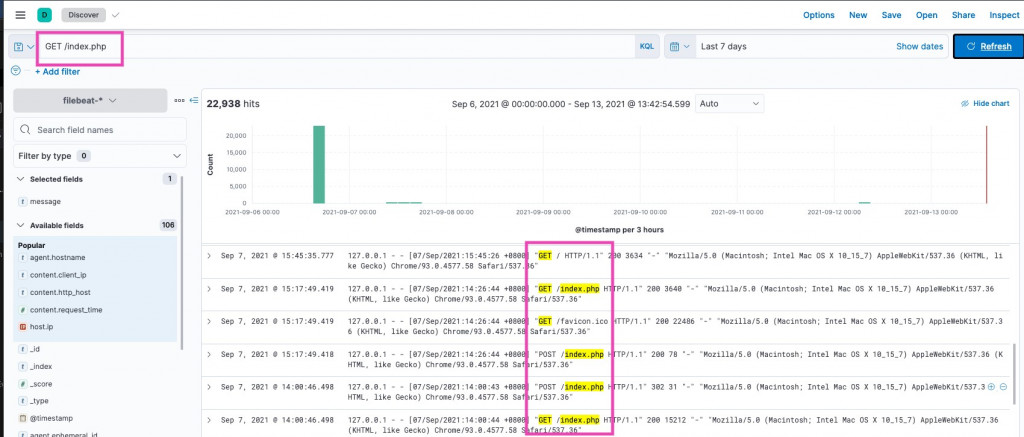Click the content.http_host field
The height and width of the screenshot is (437, 1024).
click(x=59, y=292)
